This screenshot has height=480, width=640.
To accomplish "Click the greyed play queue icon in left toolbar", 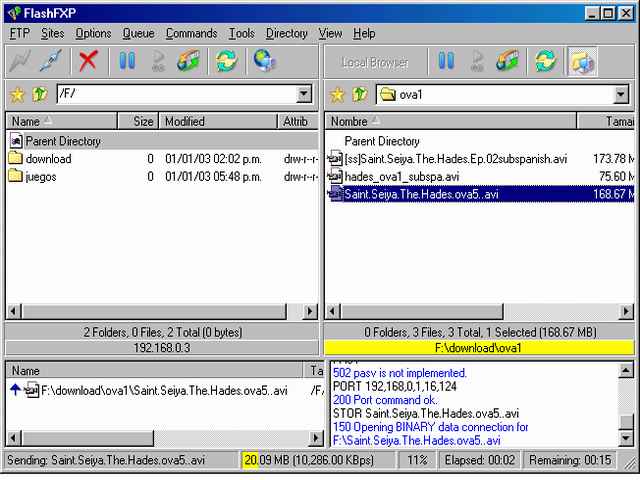I will click(x=158, y=61).
